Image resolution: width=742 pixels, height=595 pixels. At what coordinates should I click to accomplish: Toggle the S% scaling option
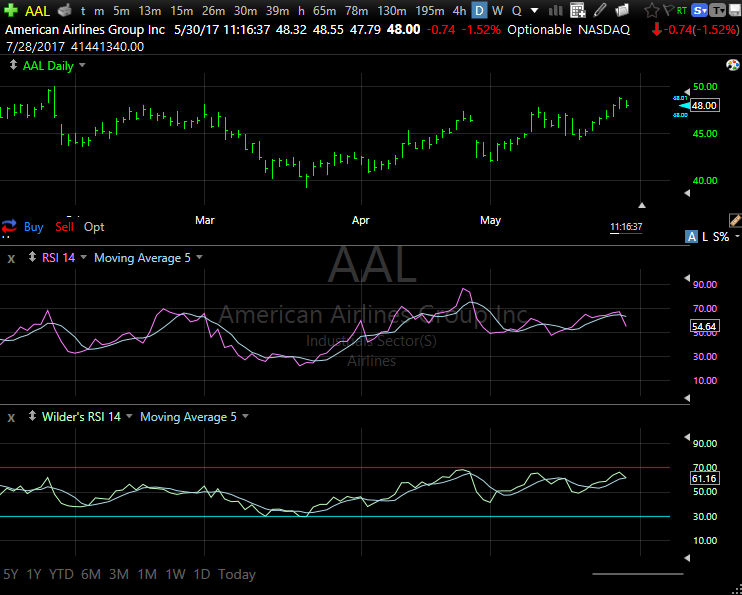click(721, 237)
